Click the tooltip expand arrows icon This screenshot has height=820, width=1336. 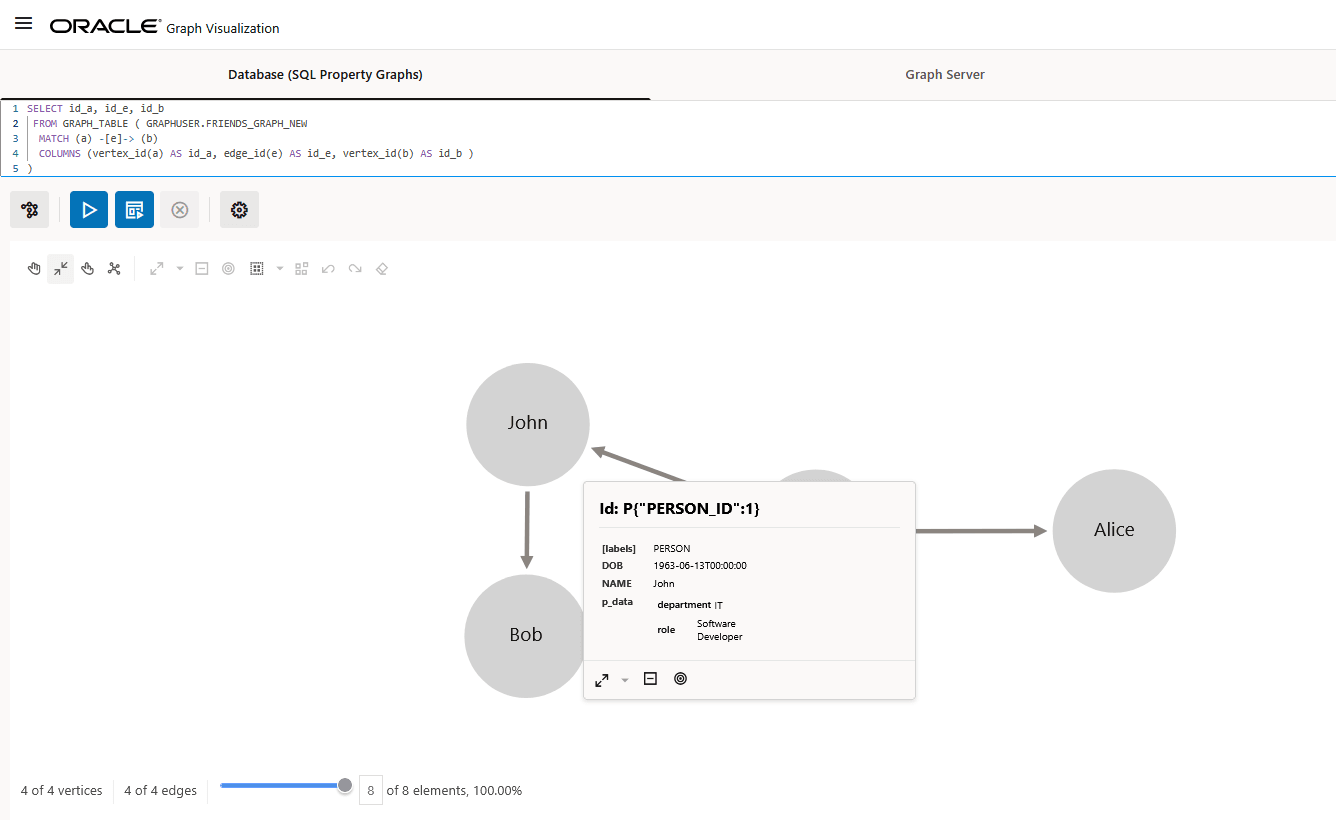point(601,680)
